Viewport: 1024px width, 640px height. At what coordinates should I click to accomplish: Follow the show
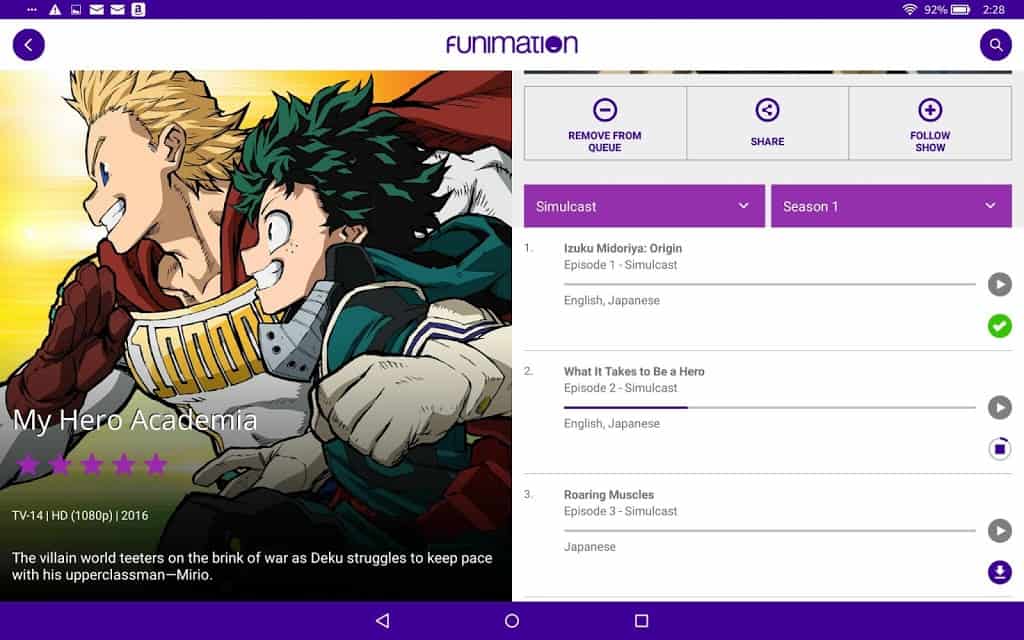point(930,123)
